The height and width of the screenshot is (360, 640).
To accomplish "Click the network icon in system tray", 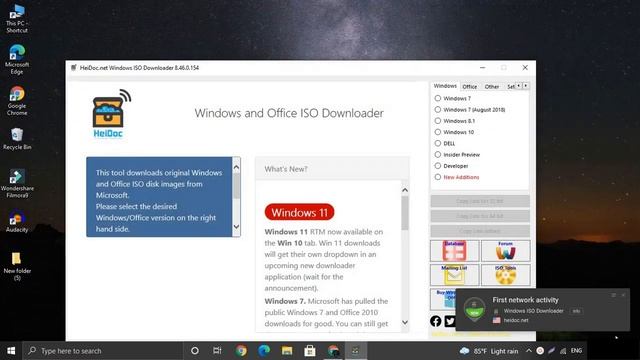I will coord(563,351).
